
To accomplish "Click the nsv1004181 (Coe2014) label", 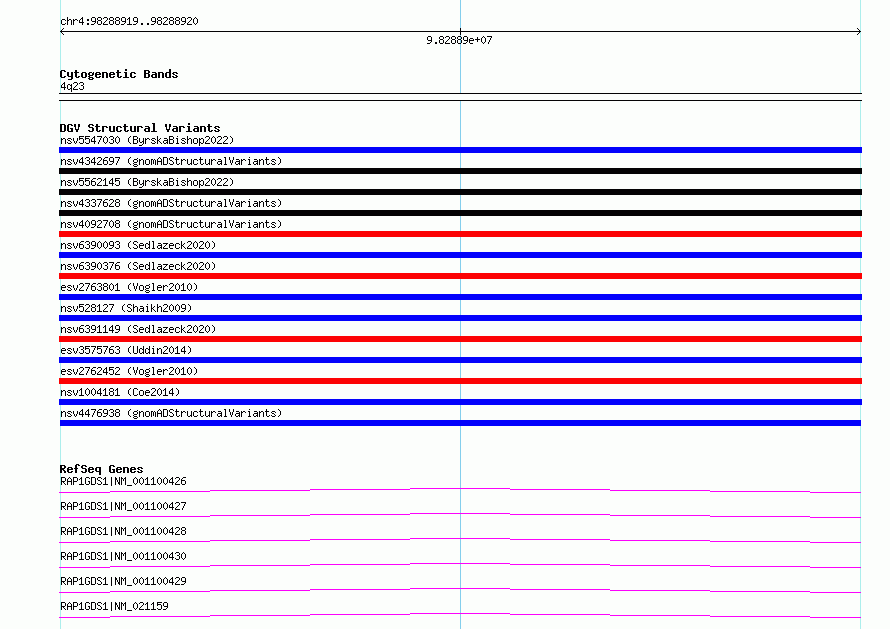I will [120, 392].
